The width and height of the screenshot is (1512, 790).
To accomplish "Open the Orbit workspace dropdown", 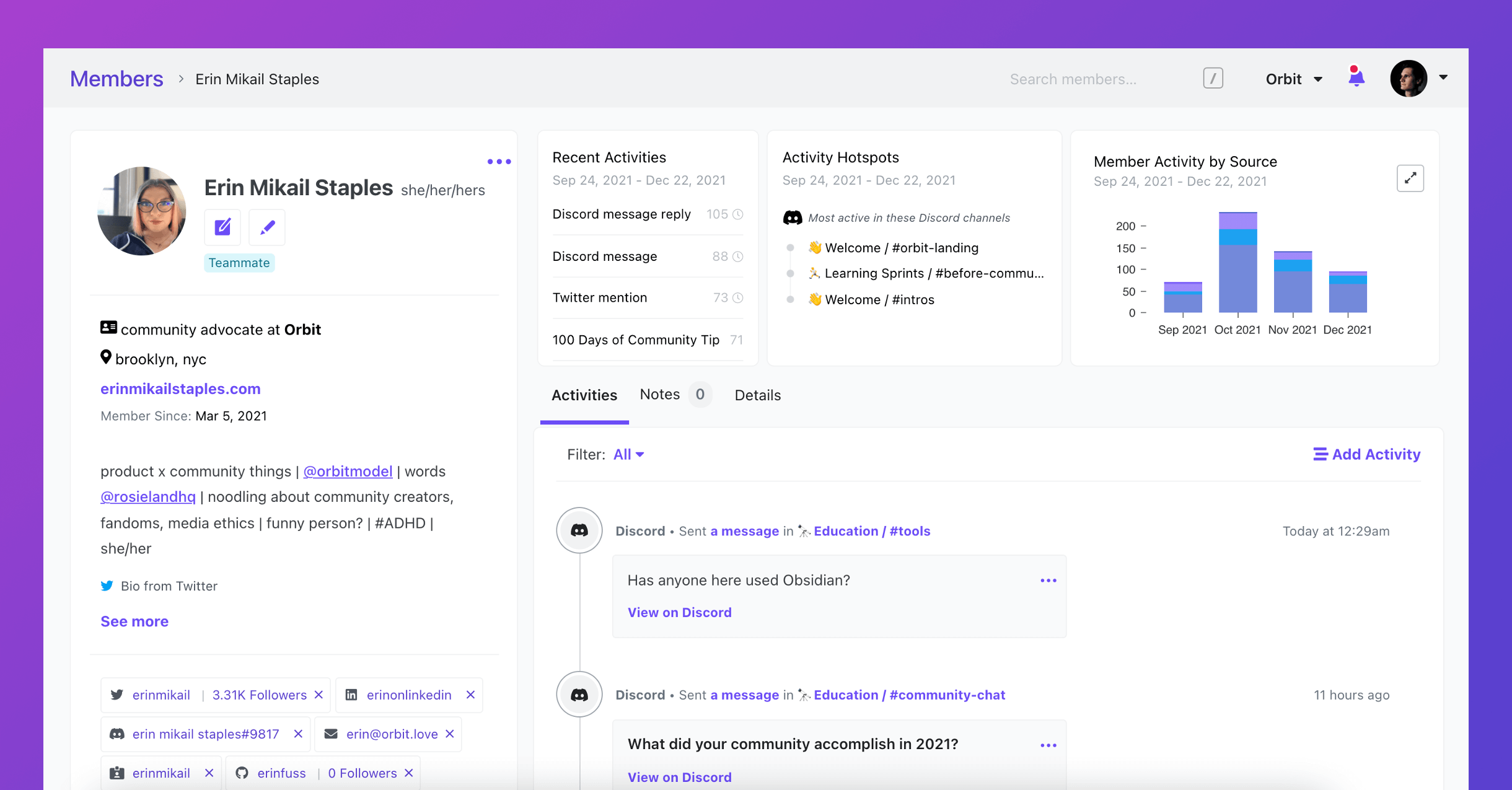I will click(x=1294, y=79).
